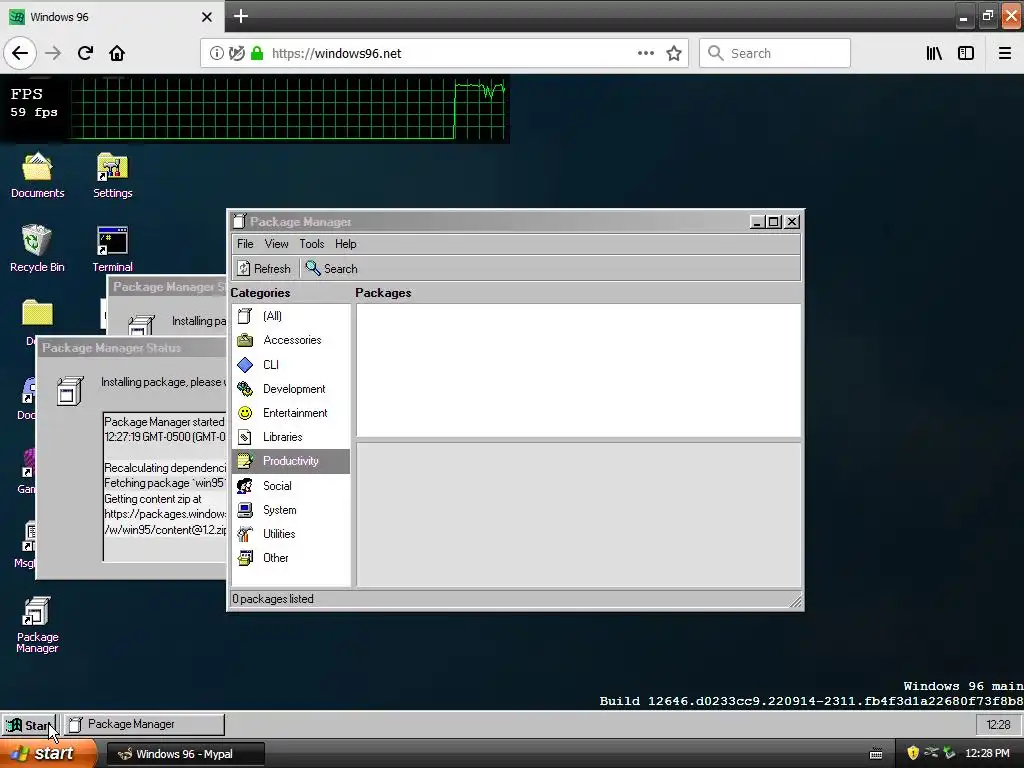Select the Windows 96 browser tab

[111, 17]
